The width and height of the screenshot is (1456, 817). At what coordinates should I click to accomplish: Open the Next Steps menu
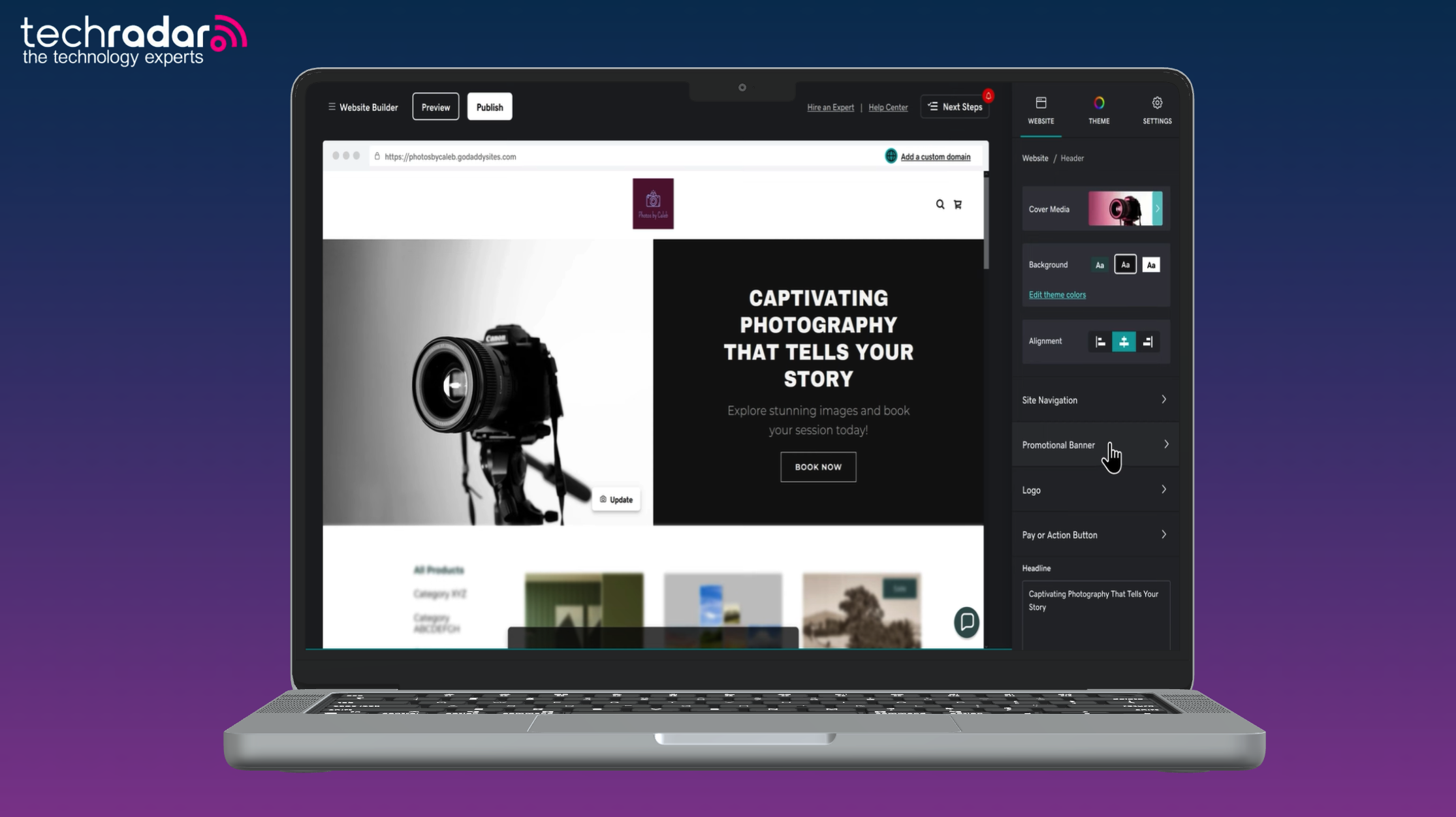955,106
